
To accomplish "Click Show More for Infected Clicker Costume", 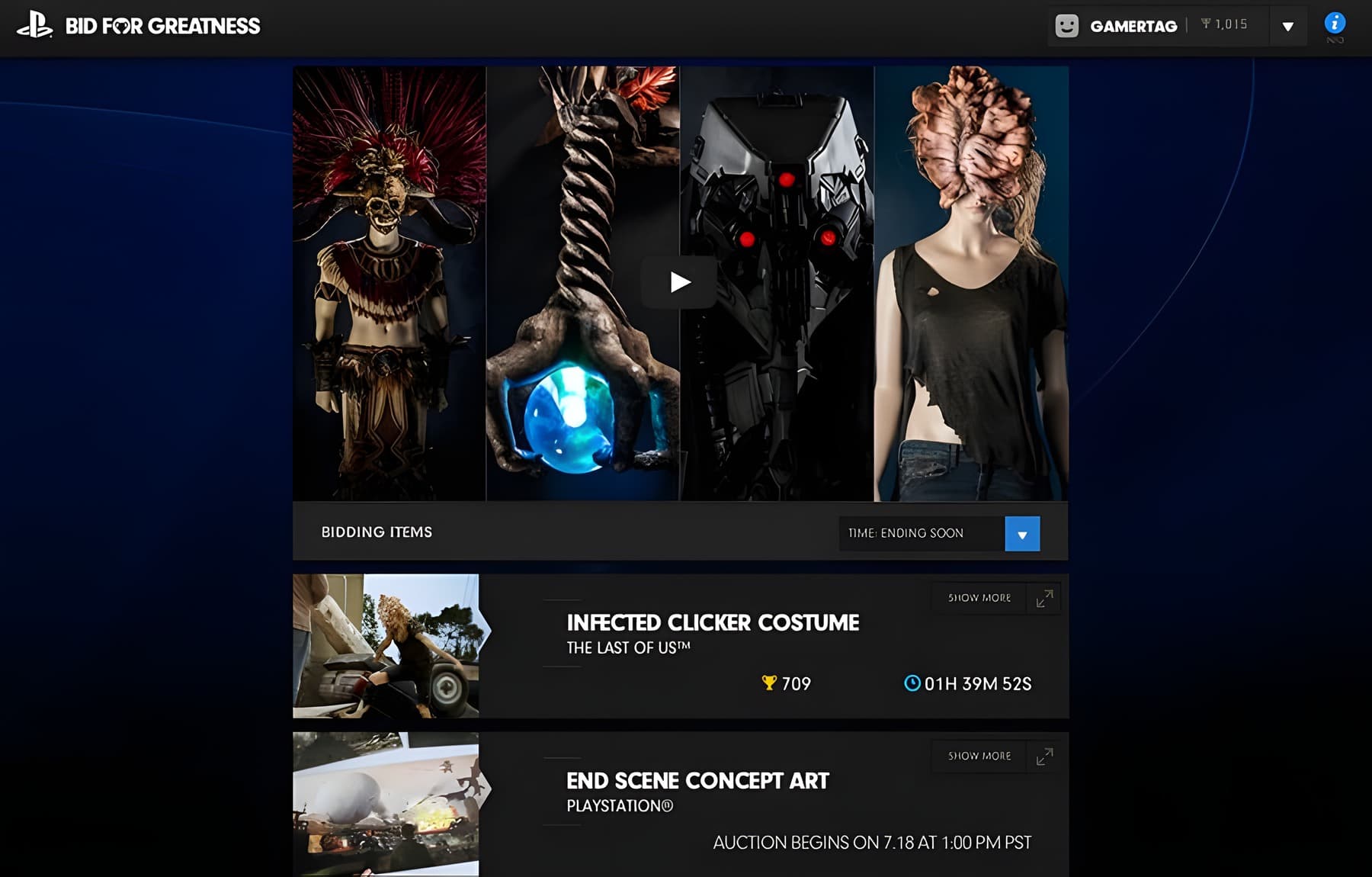I will click(x=979, y=598).
